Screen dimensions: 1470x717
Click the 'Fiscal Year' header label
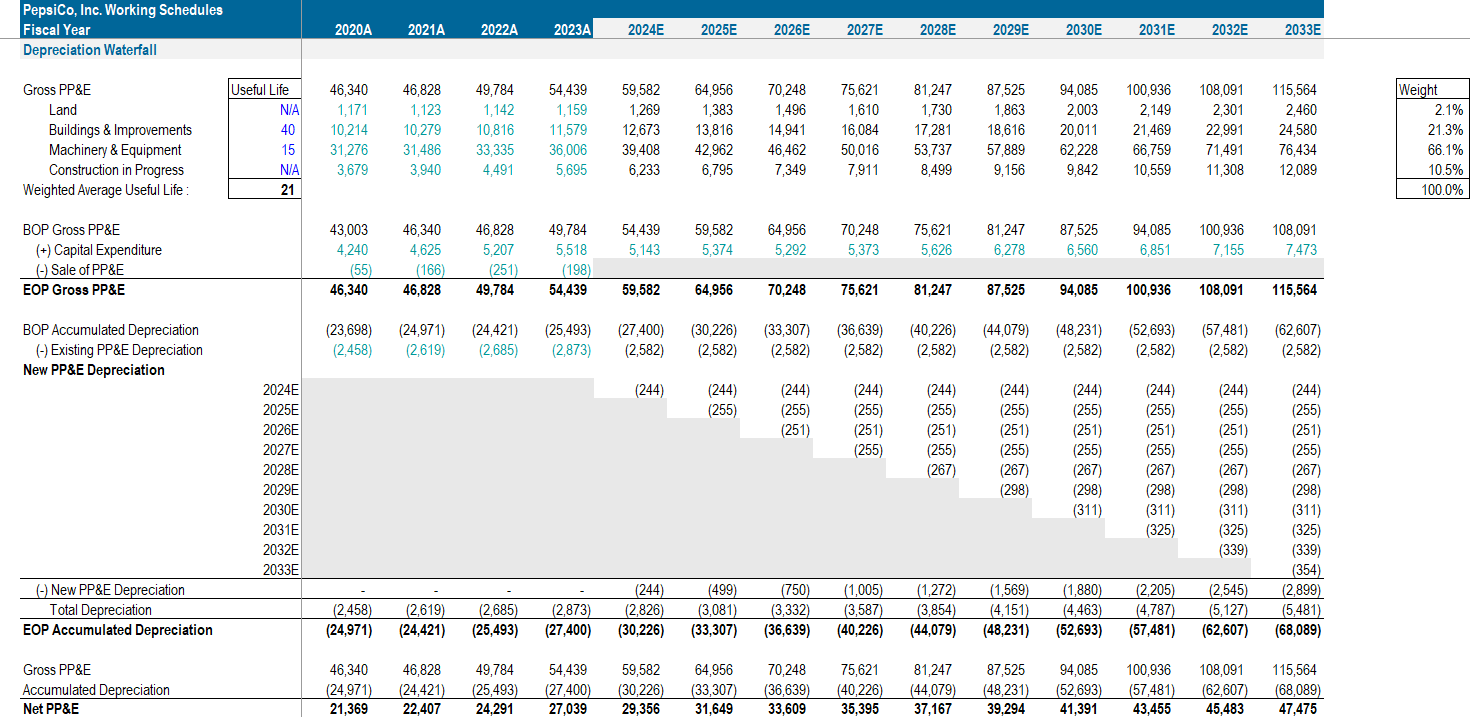tap(57, 30)
